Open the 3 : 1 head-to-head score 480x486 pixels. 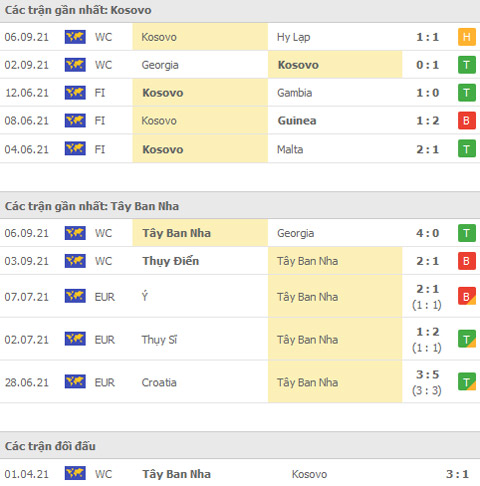pos(457,474)
